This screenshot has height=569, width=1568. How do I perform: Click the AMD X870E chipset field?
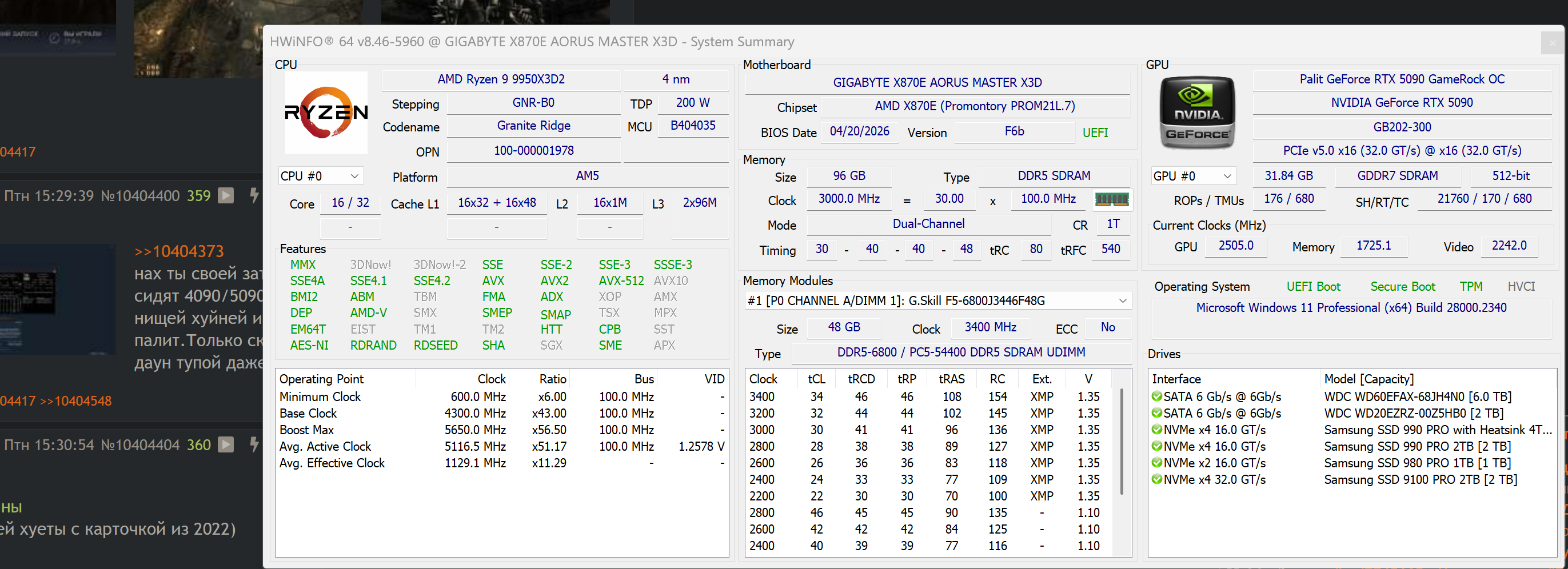coord(975,106)
